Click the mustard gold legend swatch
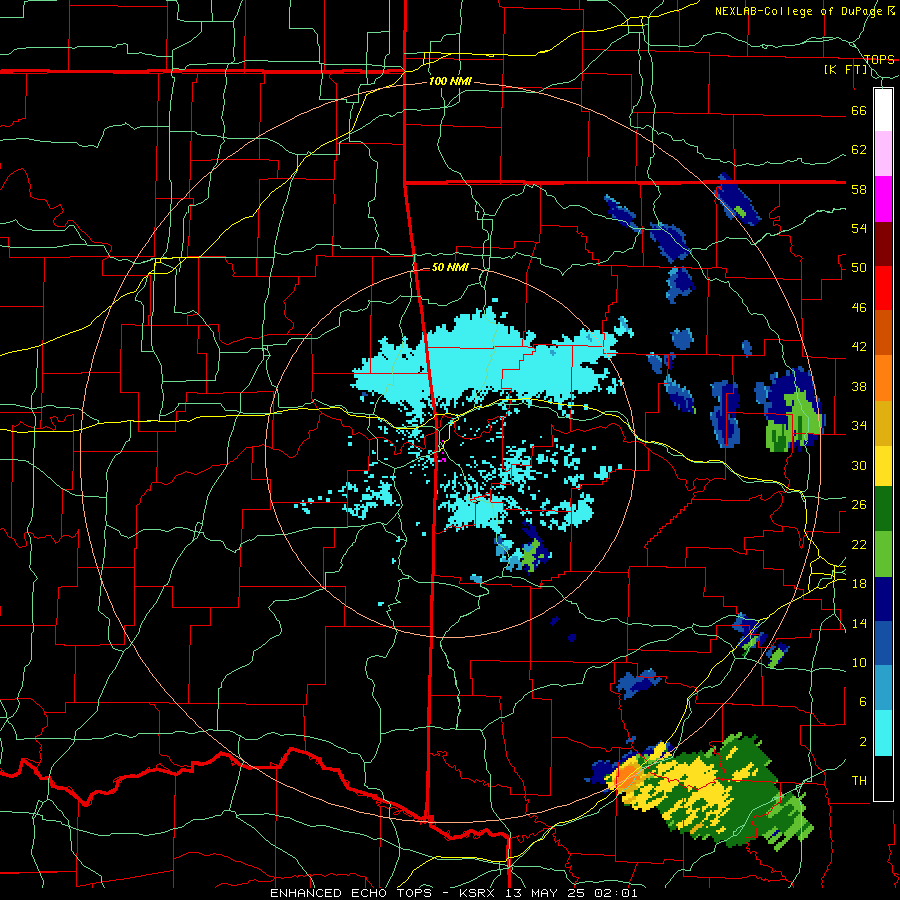900x900 pixels. [883, 422]
